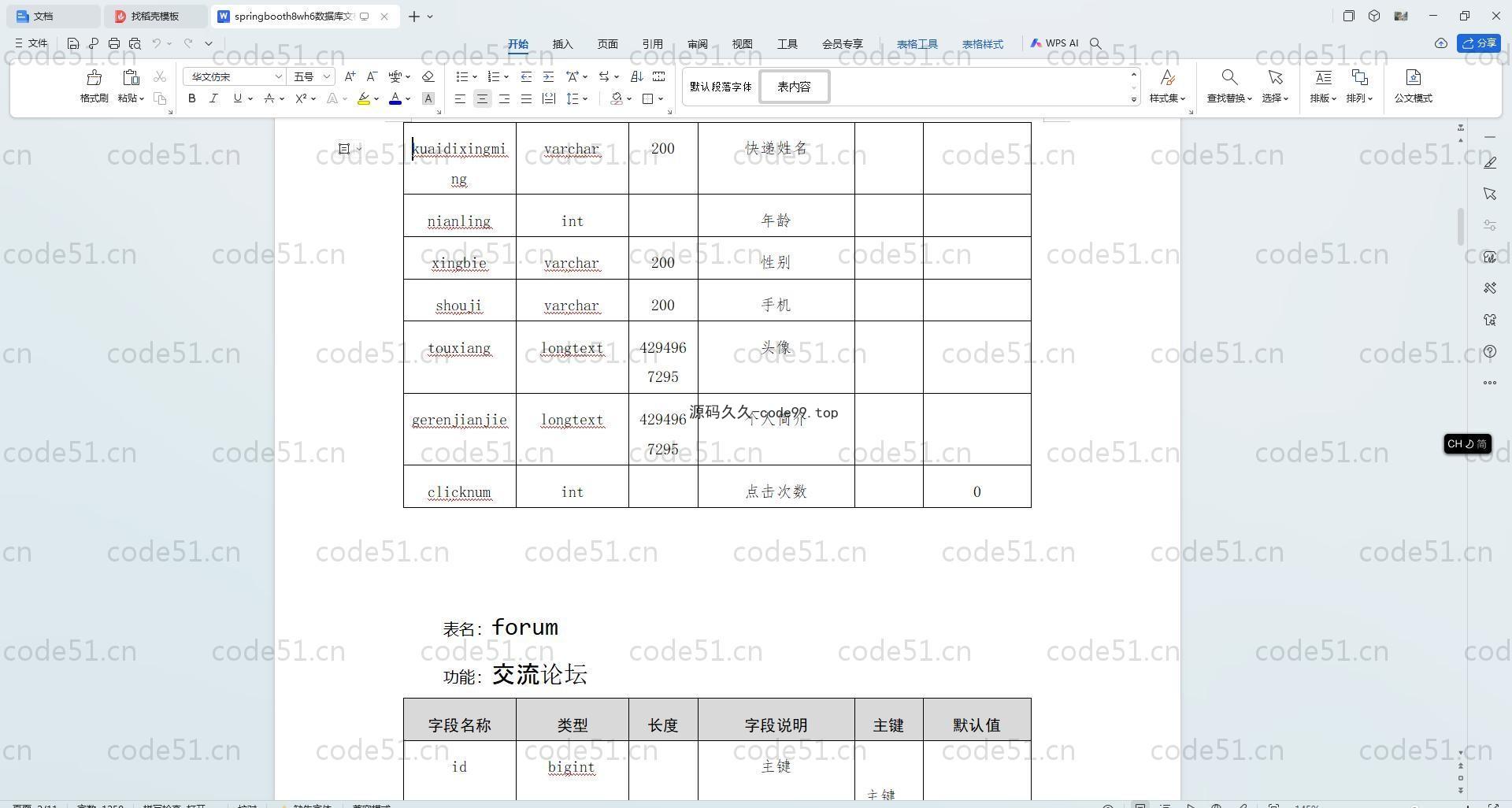The width and height of the screenshot is (1512, 808).
Task: Click the Print icon in quick toolbar
Action: (114, 43)
